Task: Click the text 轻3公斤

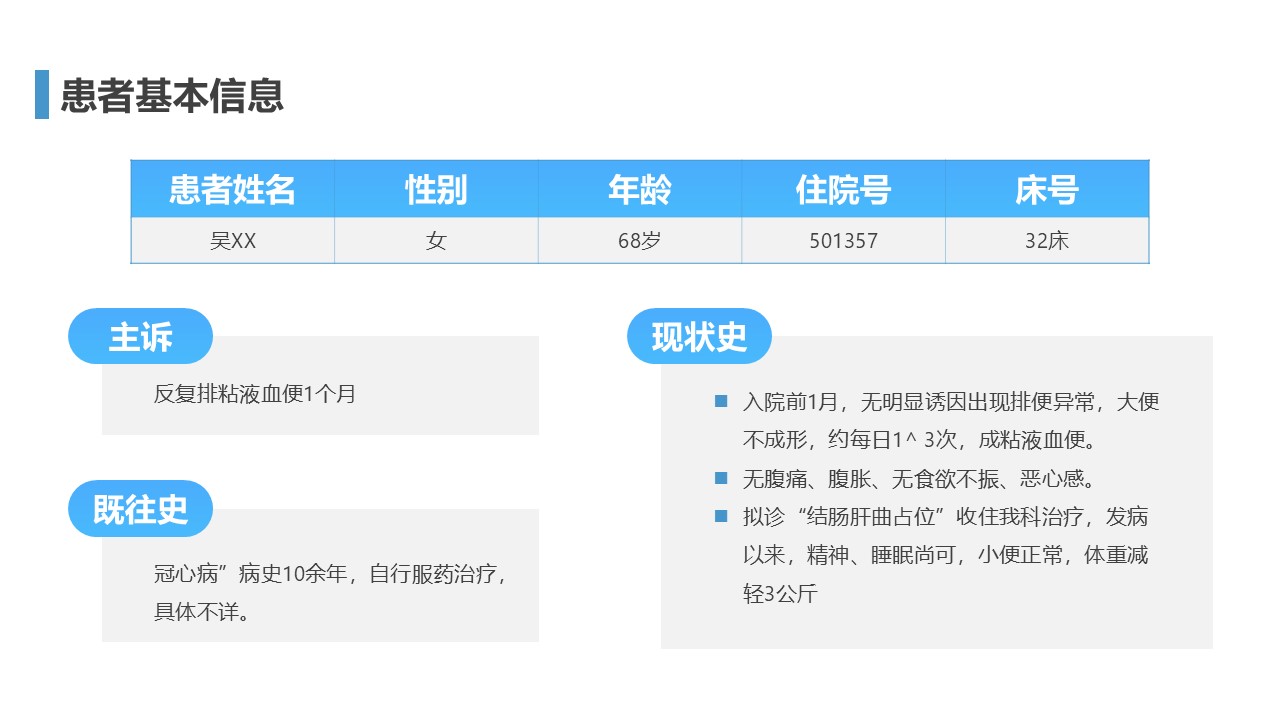Action: point(780,593)
